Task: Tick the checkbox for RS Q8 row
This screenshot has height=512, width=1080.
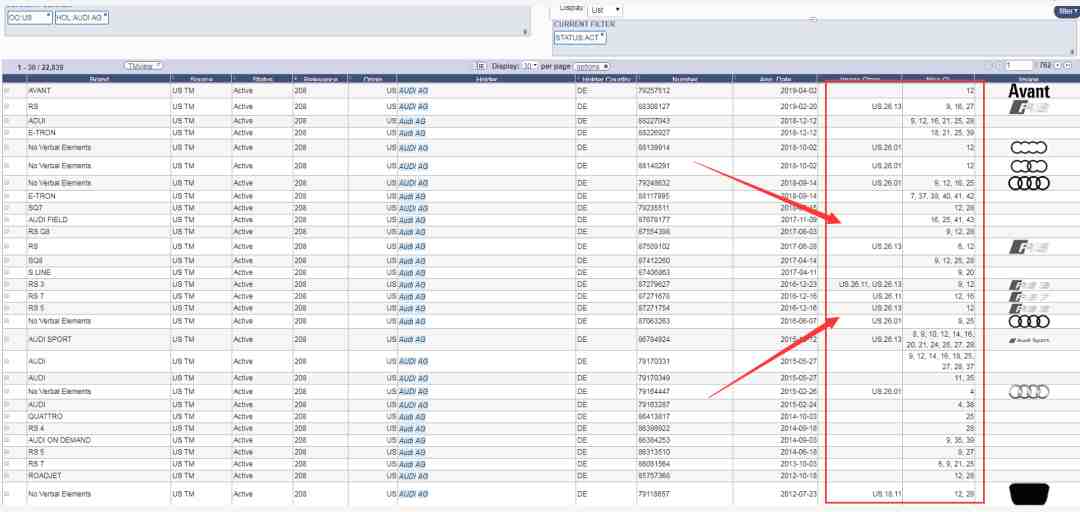Action: [8, 232]
